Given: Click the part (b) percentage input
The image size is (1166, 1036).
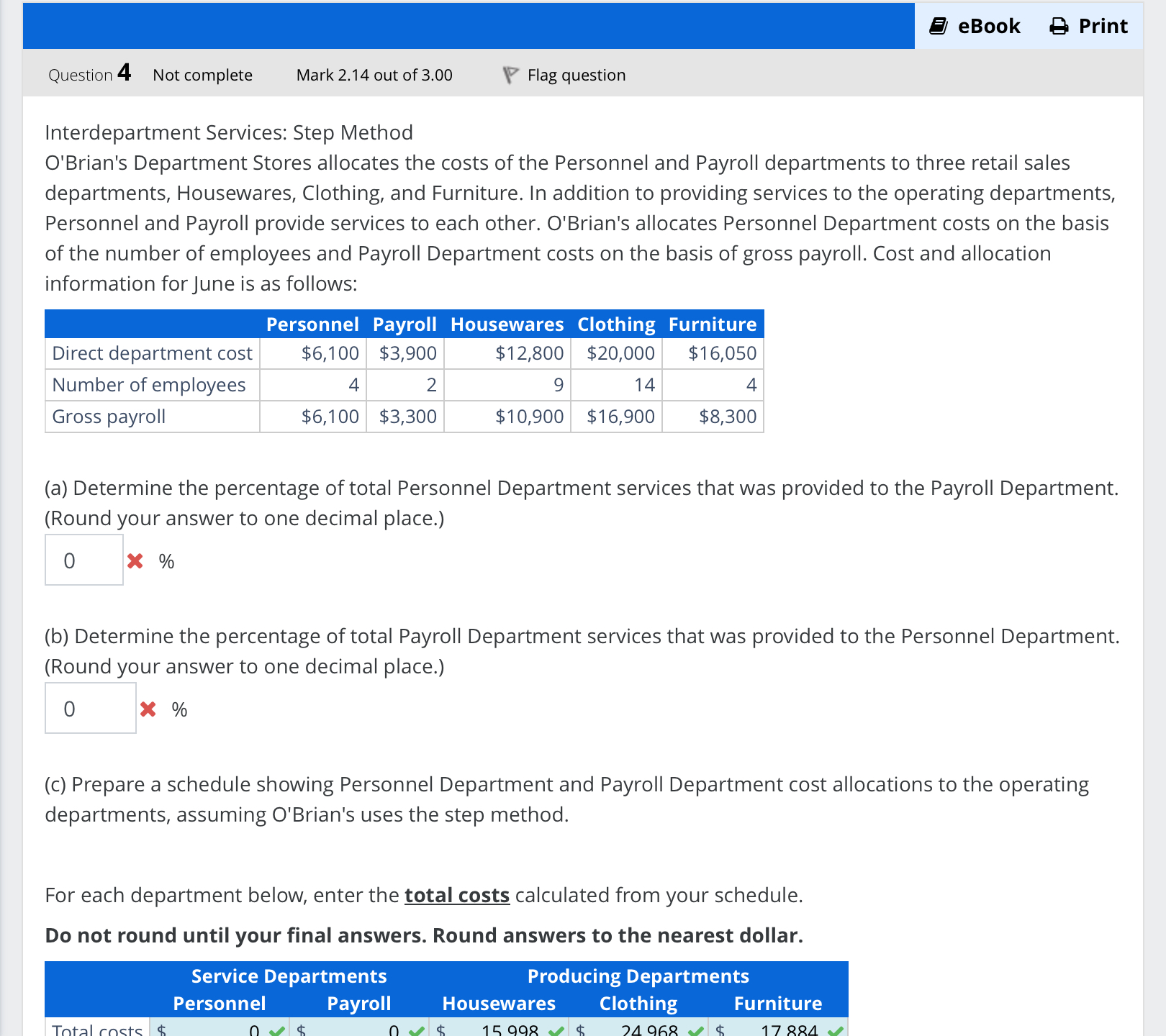Looking at the screenshot, I should (91, 708).
